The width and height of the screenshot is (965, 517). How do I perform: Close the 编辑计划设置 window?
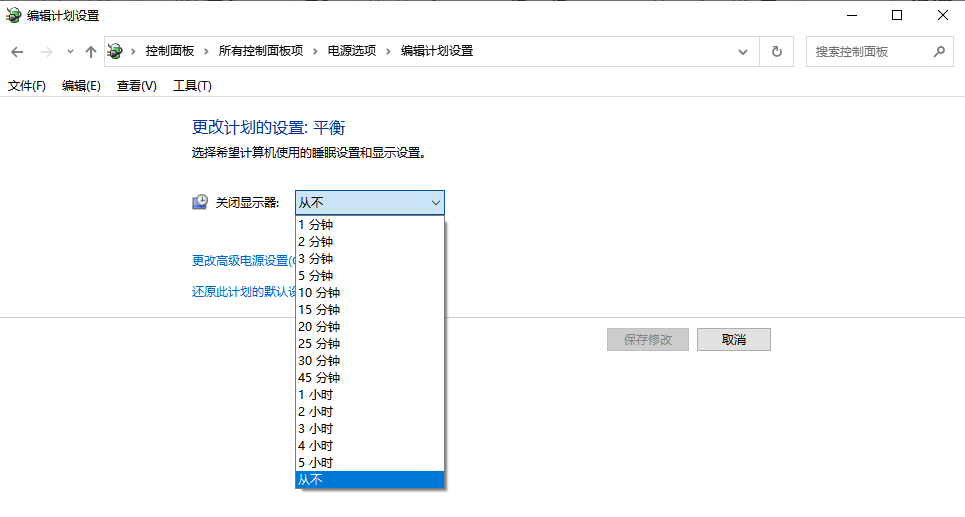pyautogui.click(x=943, y=15)
